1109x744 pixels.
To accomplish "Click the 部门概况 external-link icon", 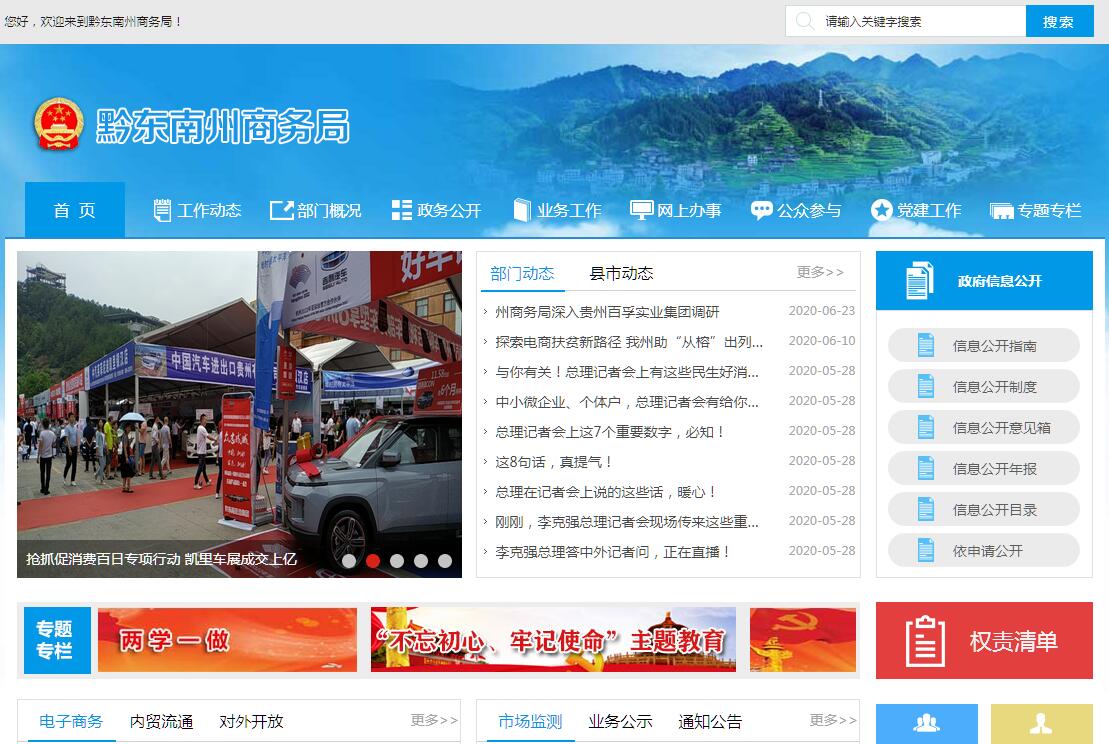I will (281, 210).
